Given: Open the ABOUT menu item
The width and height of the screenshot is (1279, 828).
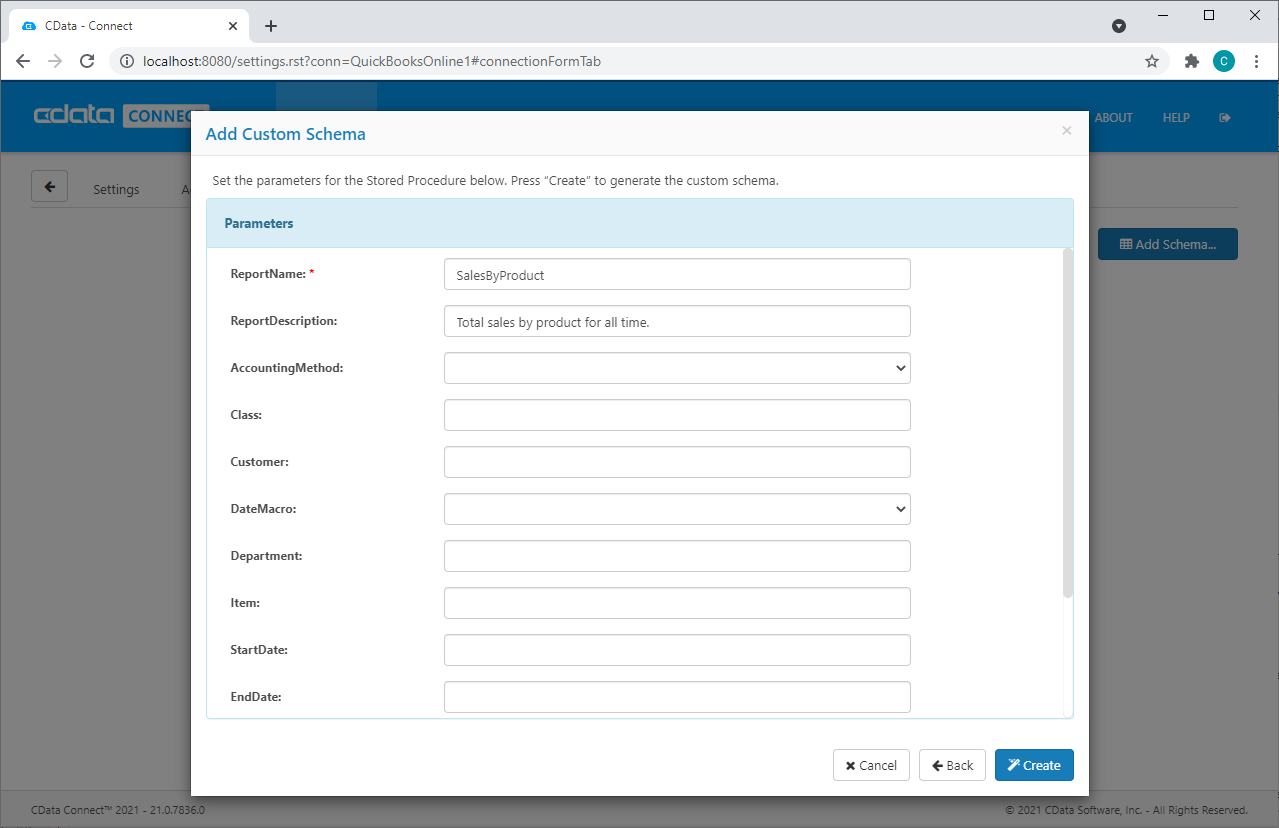Looking at the screenshot, I should pyautogui.click(x=1113, y=118).
